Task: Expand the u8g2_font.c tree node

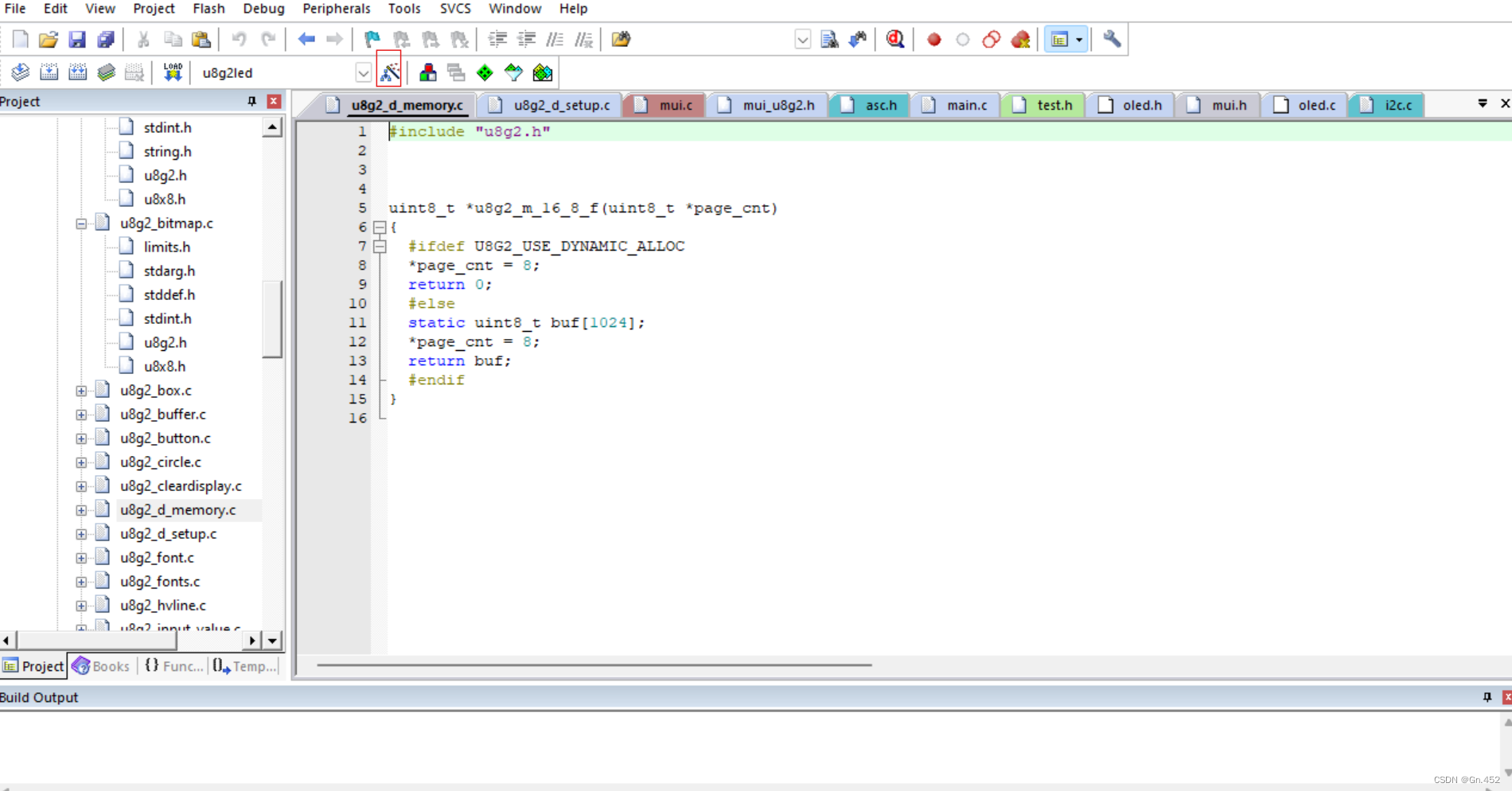Action: [x=81, y=558]
